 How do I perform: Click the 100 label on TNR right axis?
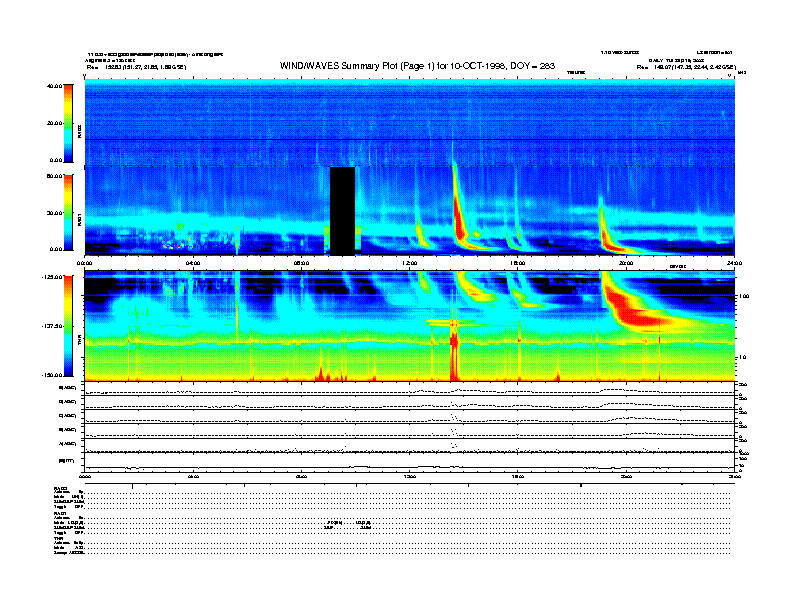coord(744,296)
